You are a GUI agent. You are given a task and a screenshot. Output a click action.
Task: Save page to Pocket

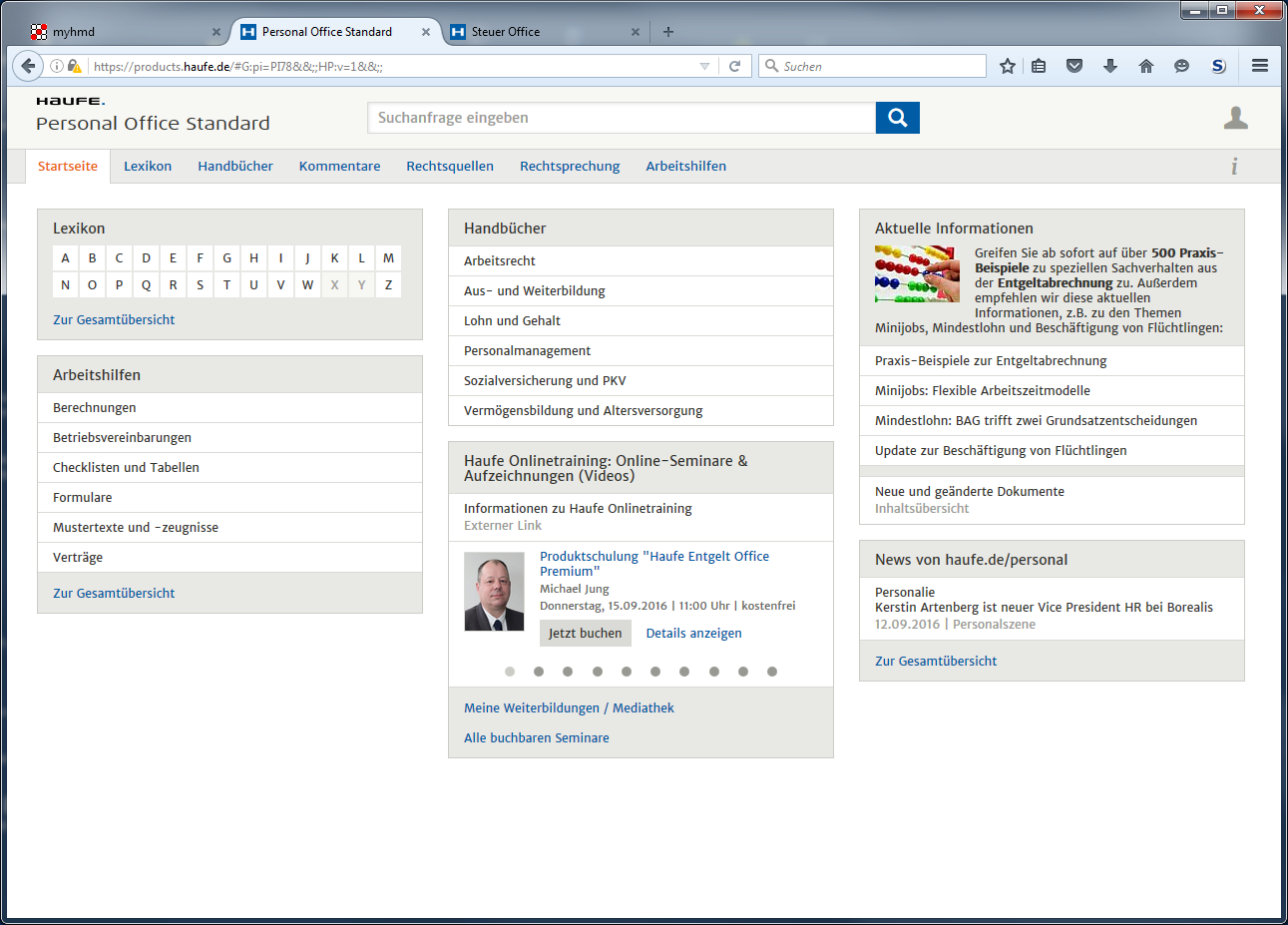click(x=1074, y=66)
